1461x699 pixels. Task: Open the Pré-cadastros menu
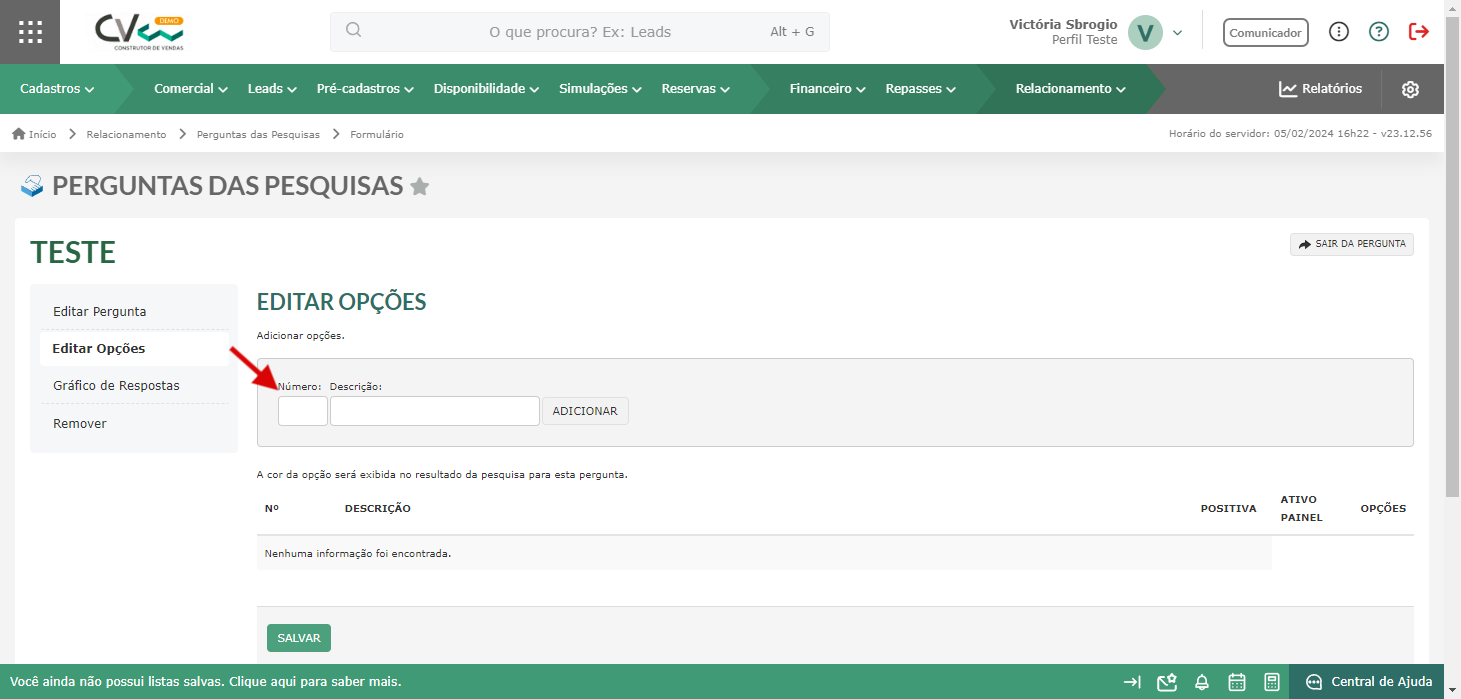click(365, 89)
